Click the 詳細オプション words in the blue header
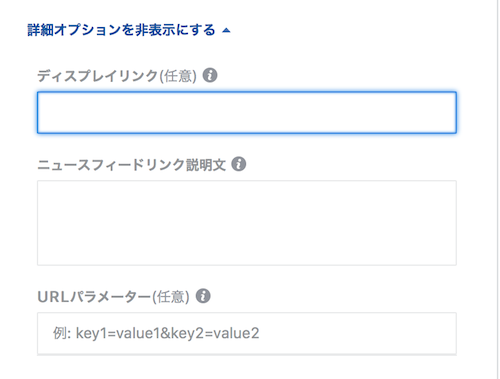500x379 pixels. pos(74,30)
